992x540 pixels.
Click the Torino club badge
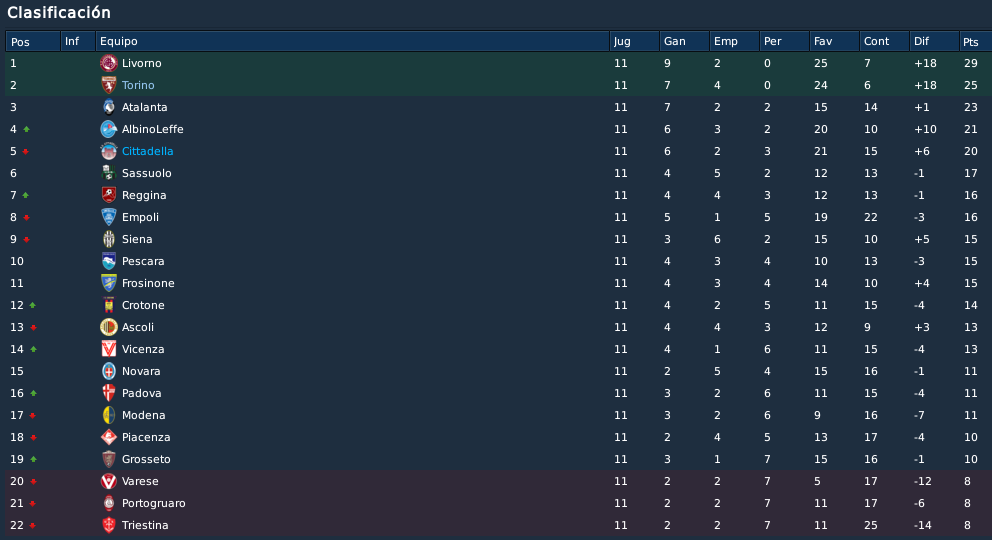click(109, 85)
